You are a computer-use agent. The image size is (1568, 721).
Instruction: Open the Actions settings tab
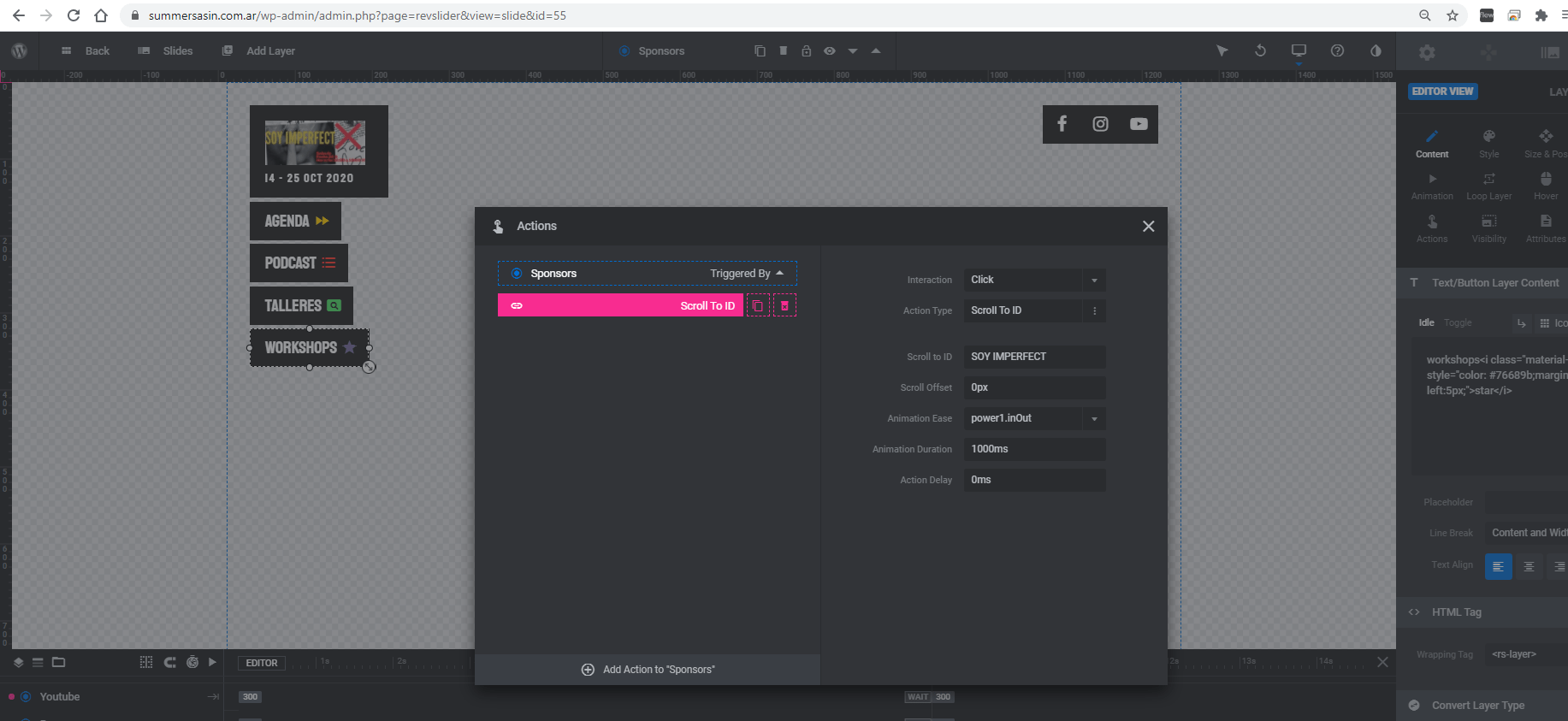pos(1432,229)
